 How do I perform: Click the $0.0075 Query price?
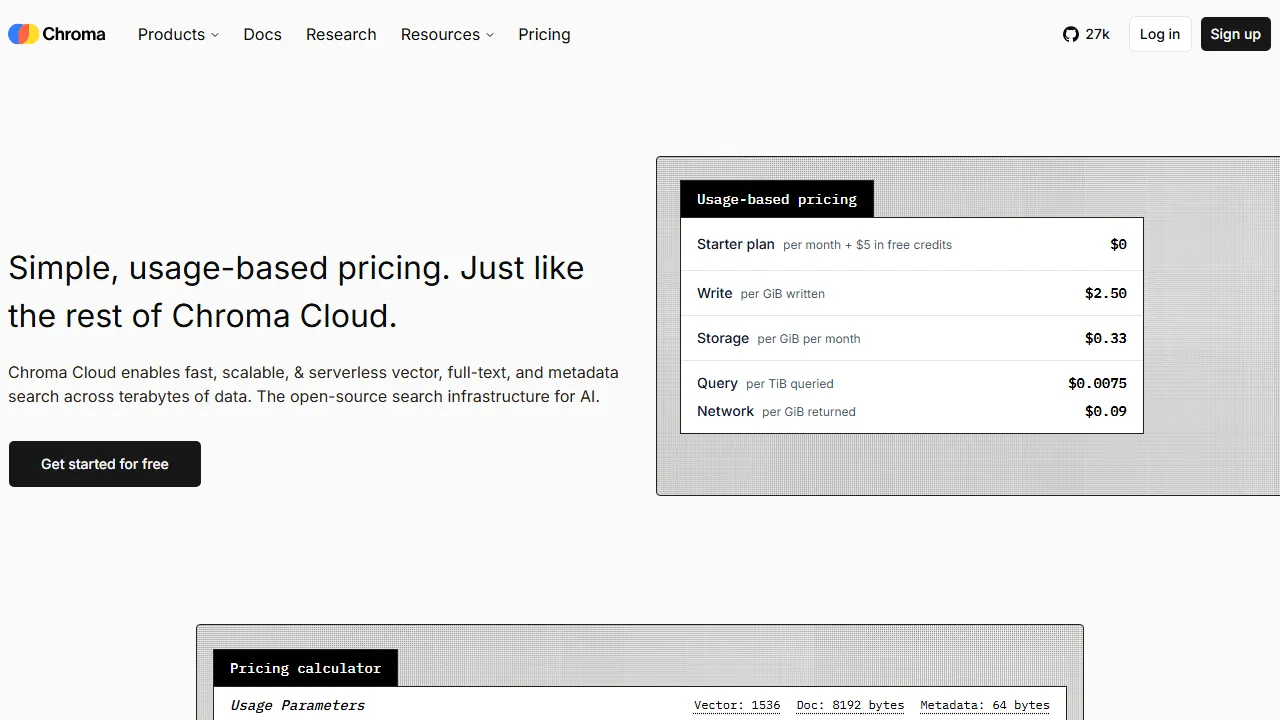(1097, 383)
